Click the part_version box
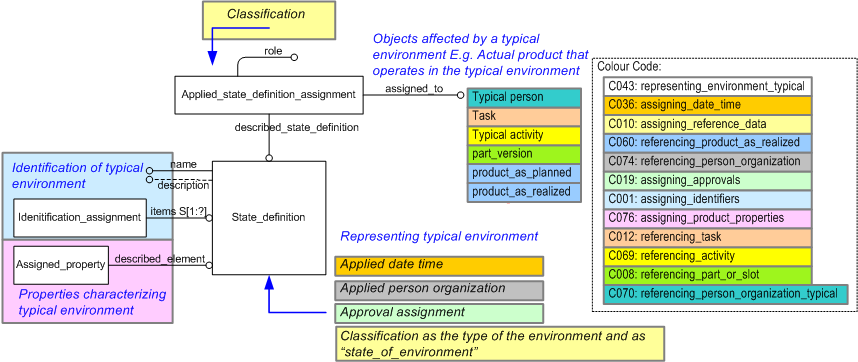The height and width of the screenshot is (362, 858). (524, 154)
